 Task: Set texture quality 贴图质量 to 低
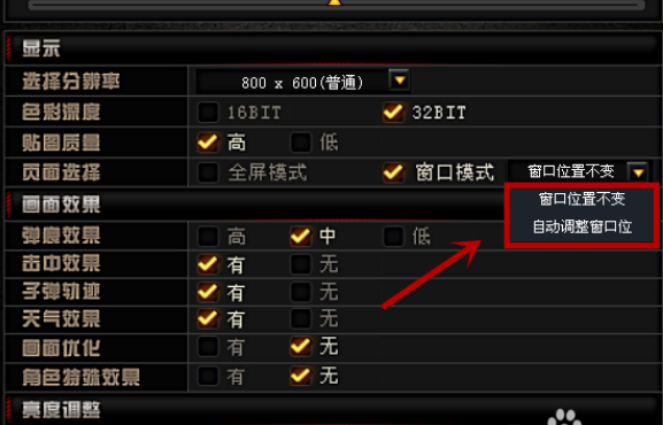pos(301,142)
